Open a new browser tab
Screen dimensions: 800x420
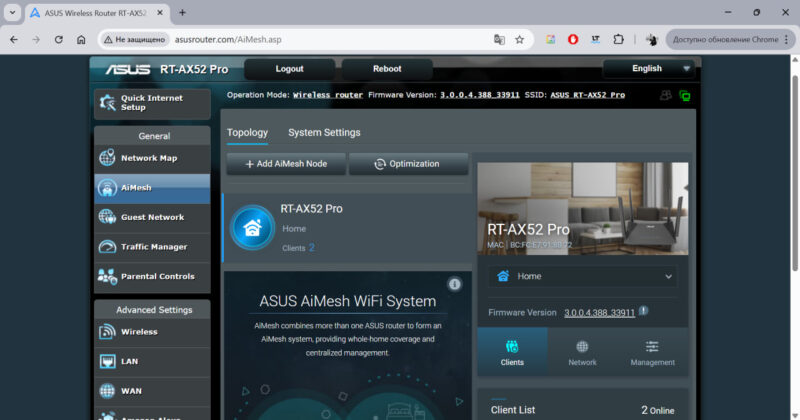pos(182,13)
